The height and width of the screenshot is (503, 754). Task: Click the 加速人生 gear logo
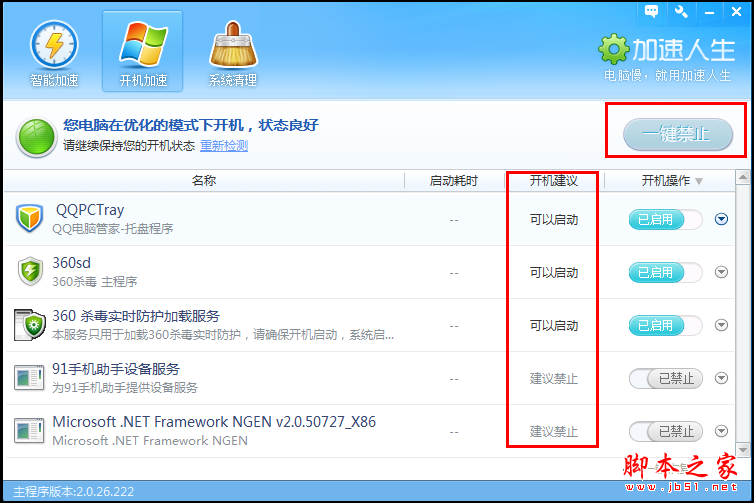click(613, 49)
